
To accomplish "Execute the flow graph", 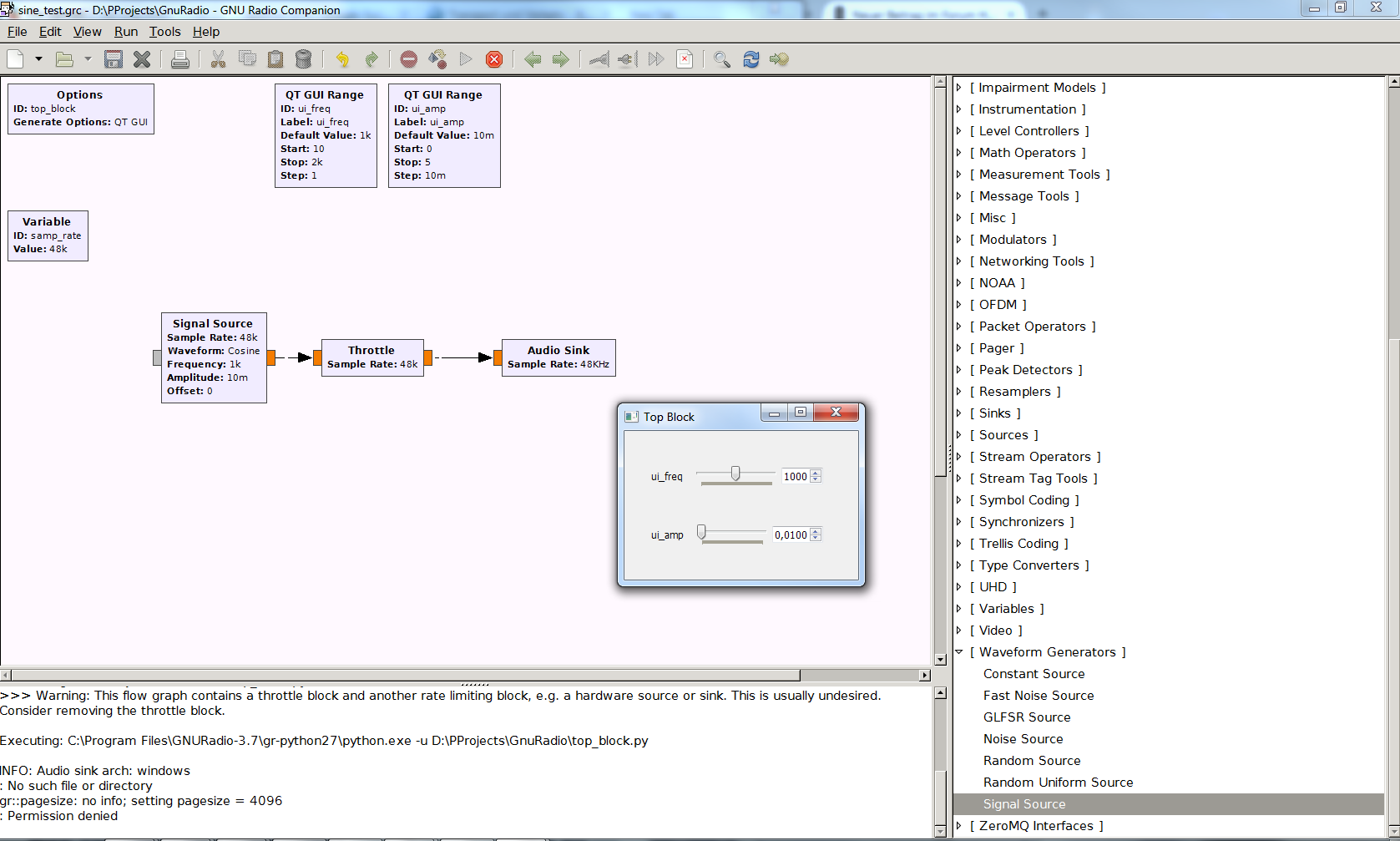I will [466, 59].
